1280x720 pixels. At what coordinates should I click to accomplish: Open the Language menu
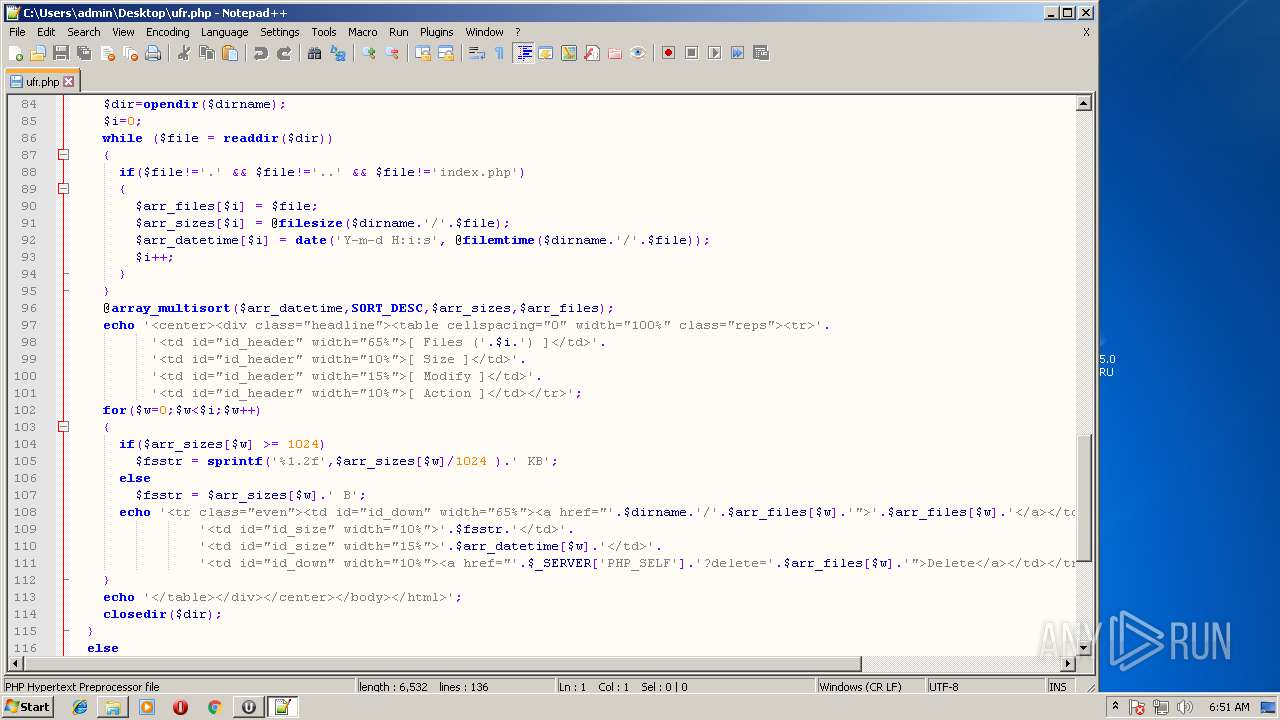click(224, 32)
